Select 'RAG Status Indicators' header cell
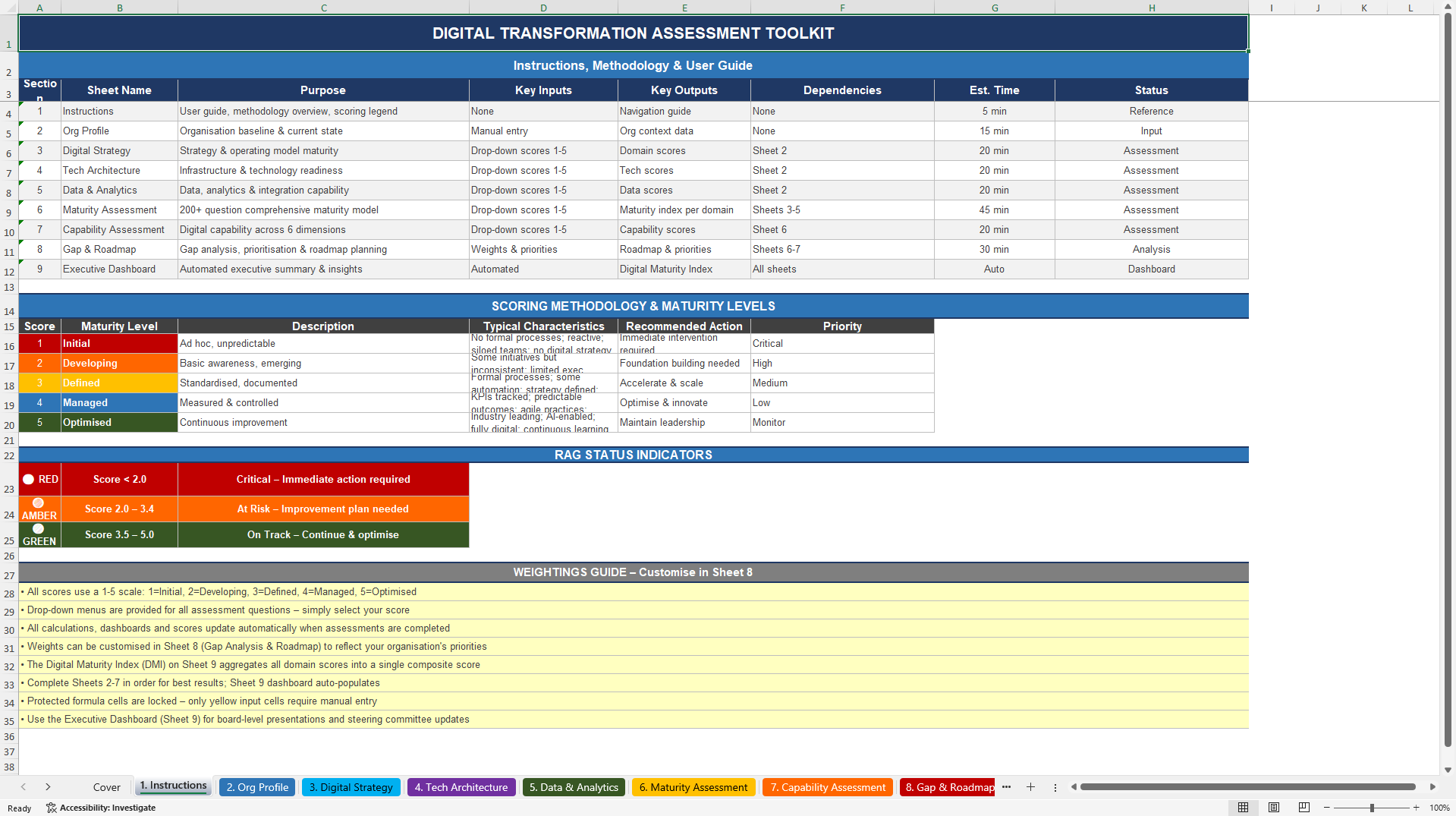 click(x=633, y=455)
